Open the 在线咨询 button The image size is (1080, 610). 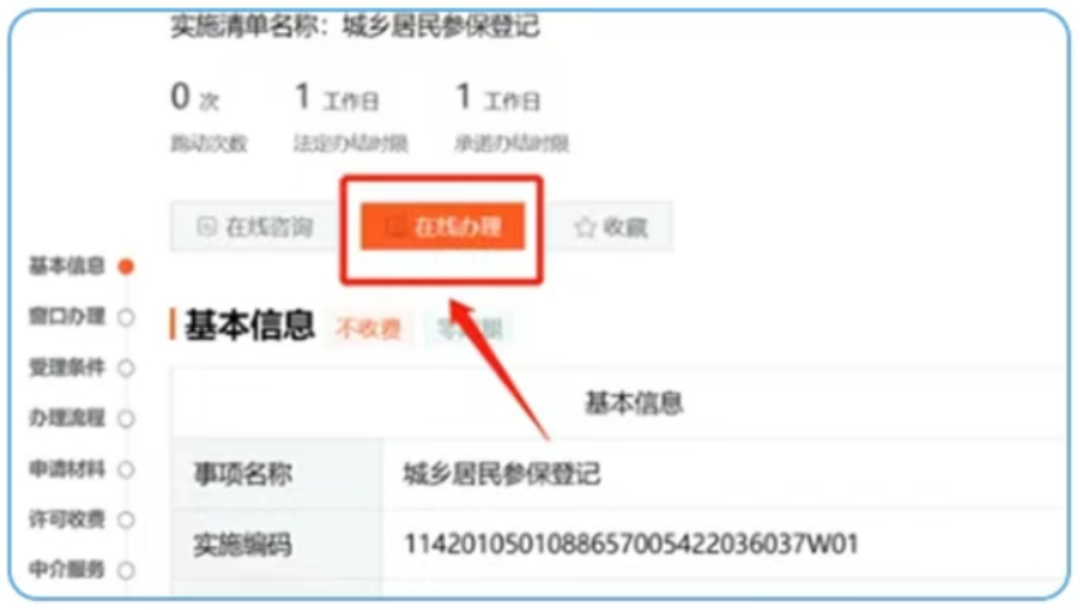tap(255, 226)
